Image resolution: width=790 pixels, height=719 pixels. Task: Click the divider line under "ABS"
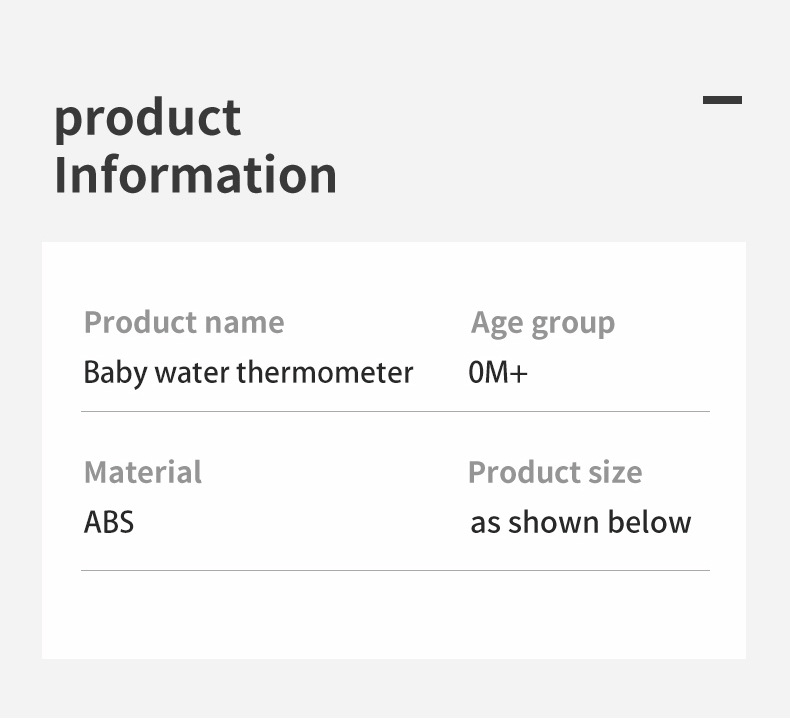[x=395, y=570]
